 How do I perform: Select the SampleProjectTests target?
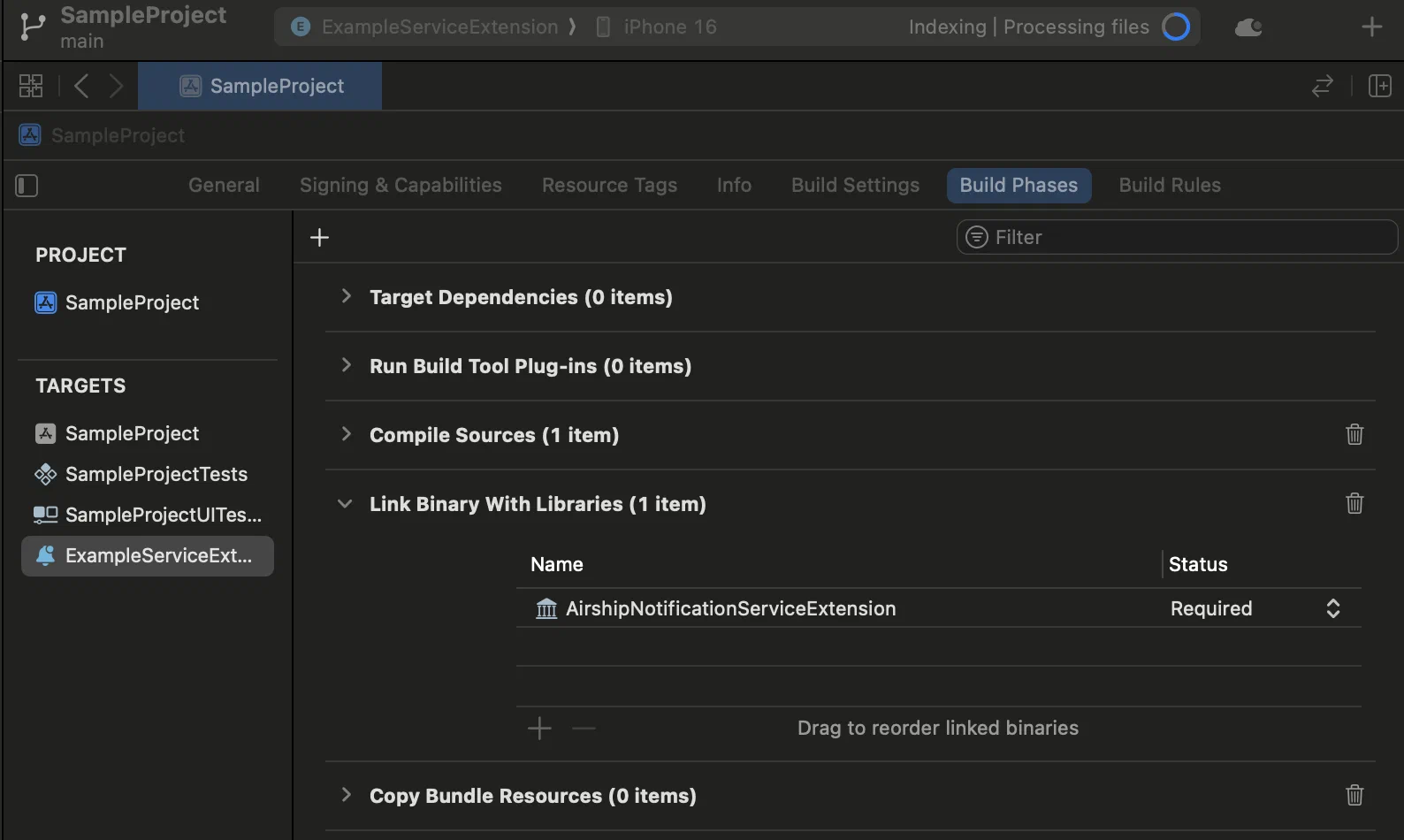click(156, 474)
